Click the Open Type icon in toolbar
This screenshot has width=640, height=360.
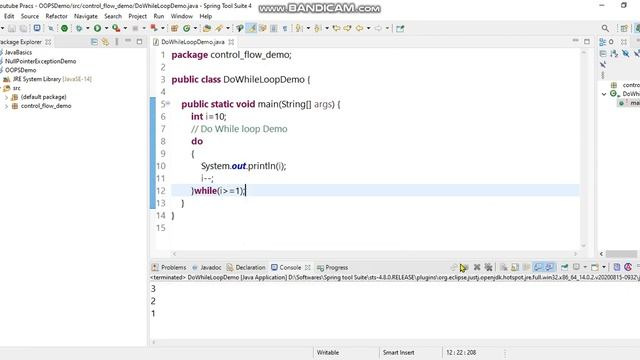[x=207, y=28]
